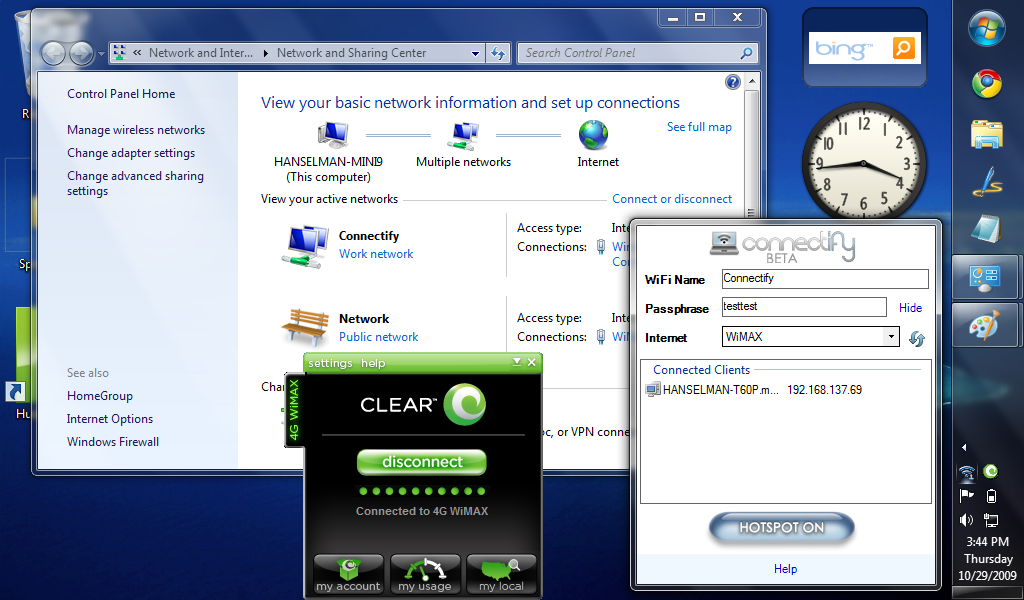Toggle the HOTSPOT ON button
1024x600 pixels.
coord(782,528)
